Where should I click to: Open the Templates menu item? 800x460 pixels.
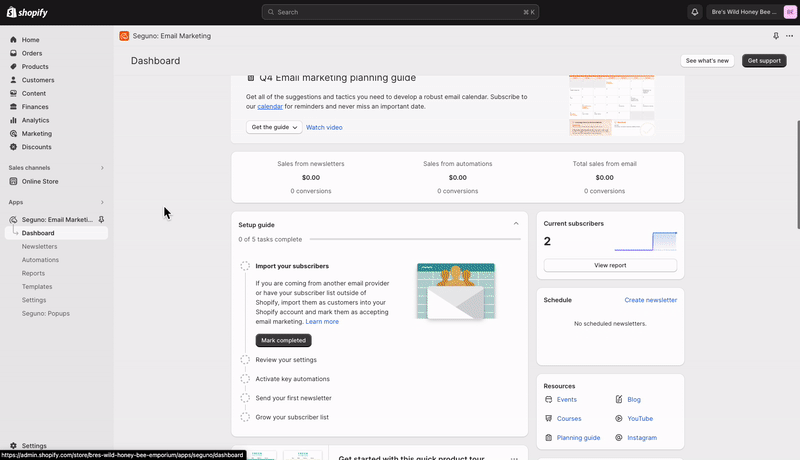pos(37,287)
